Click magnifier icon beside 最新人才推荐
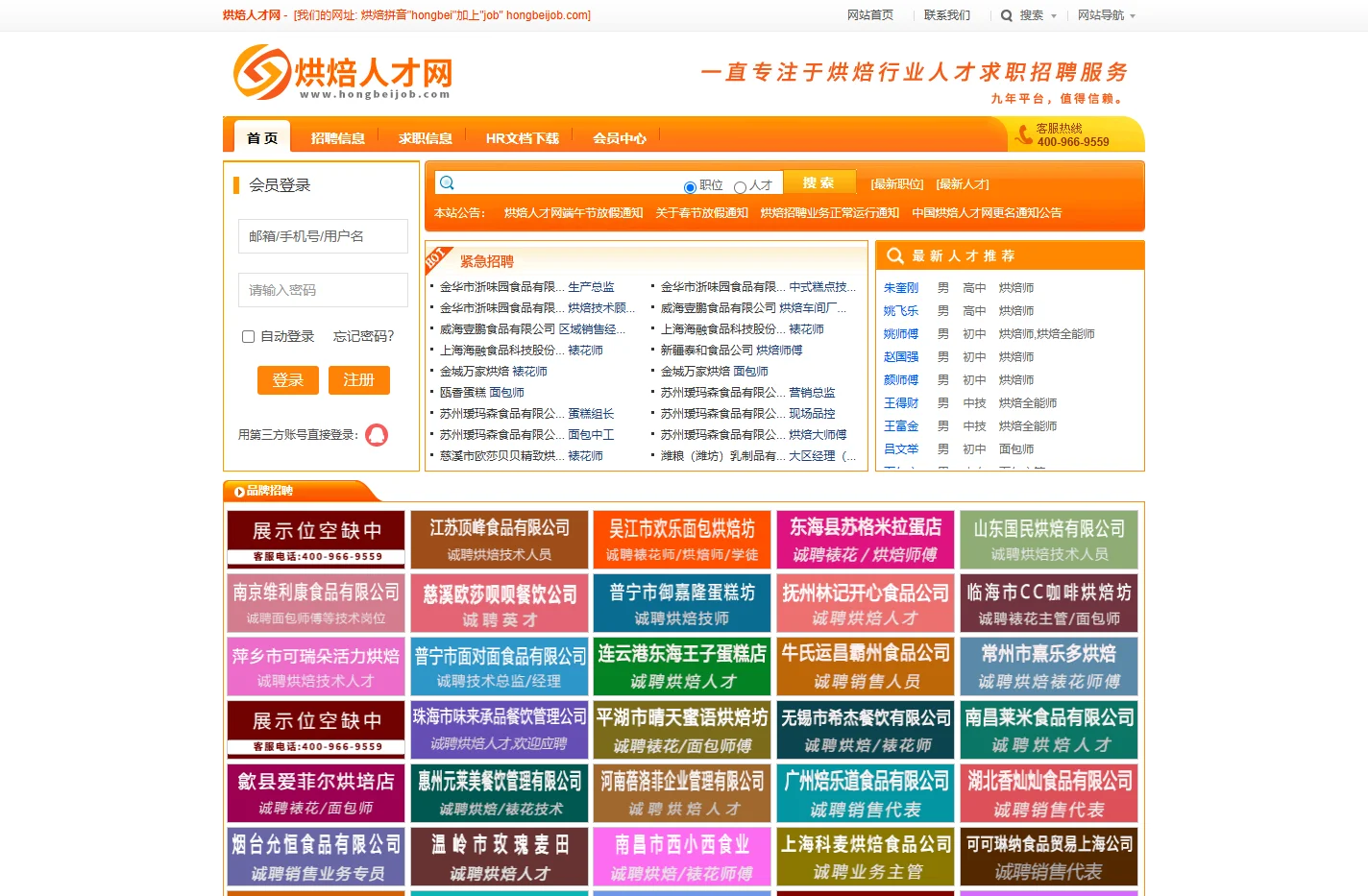This screenshot has width=1368, height=896. coord(894,255)
